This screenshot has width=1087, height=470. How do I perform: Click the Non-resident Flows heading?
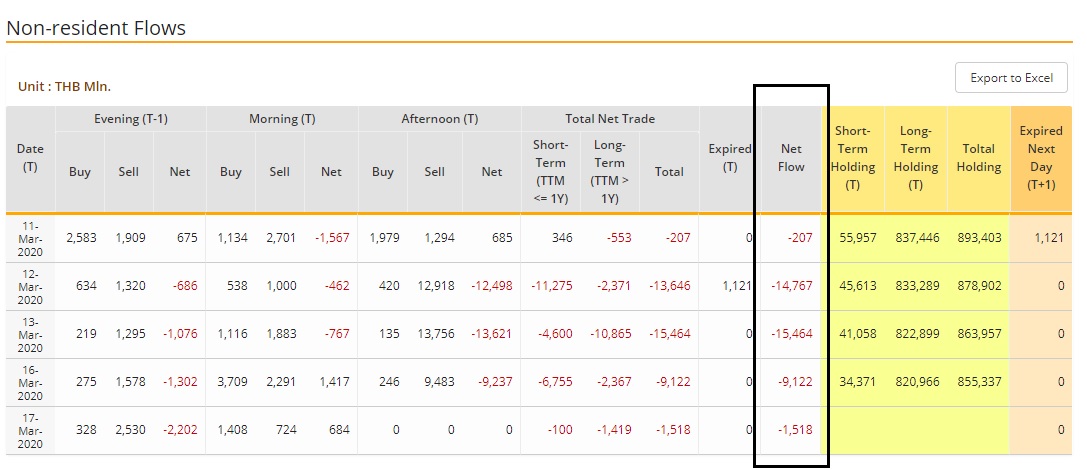pos(96,28)
